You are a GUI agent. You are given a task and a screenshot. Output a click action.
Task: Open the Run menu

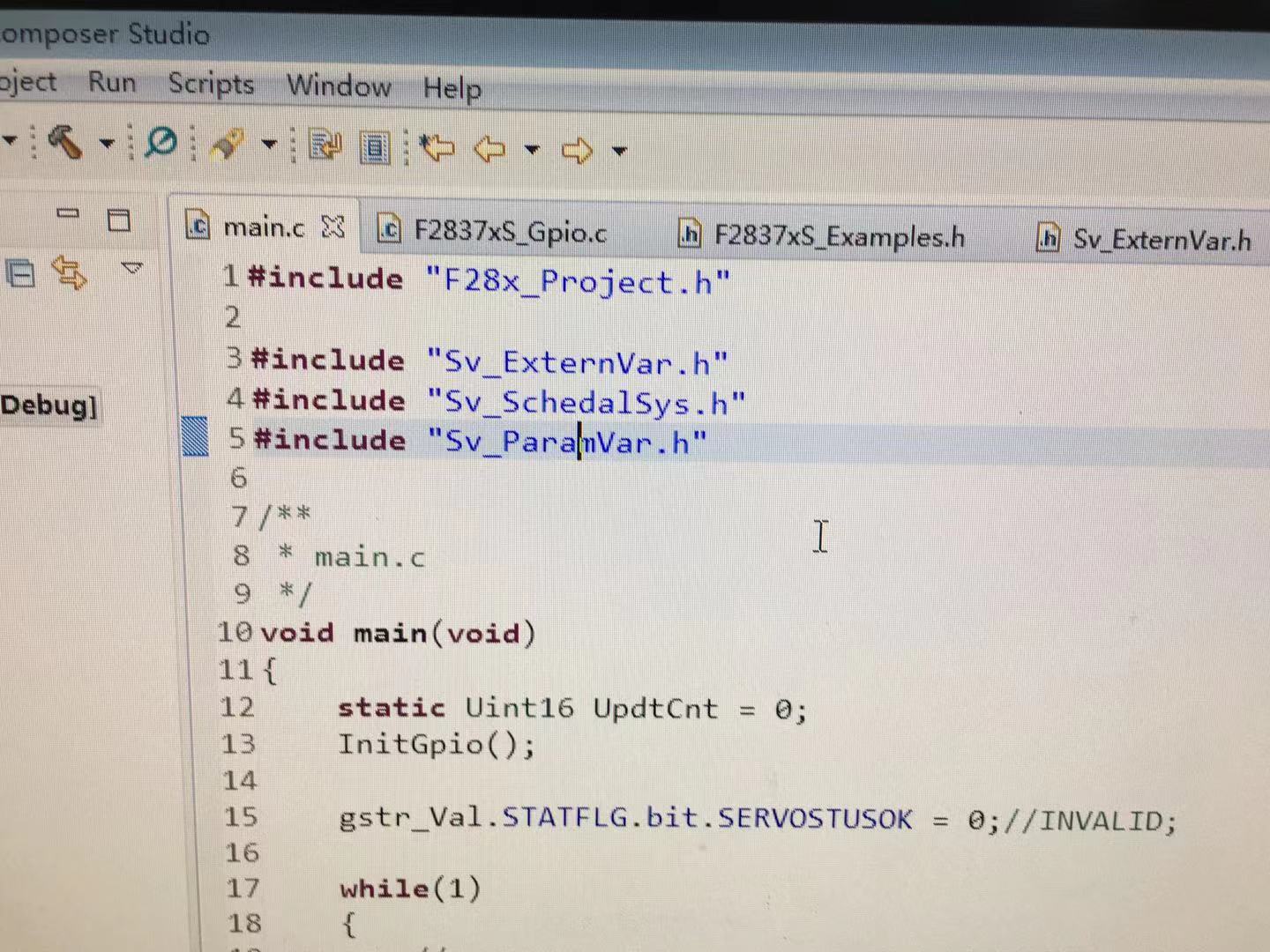(x=112, y=83)
